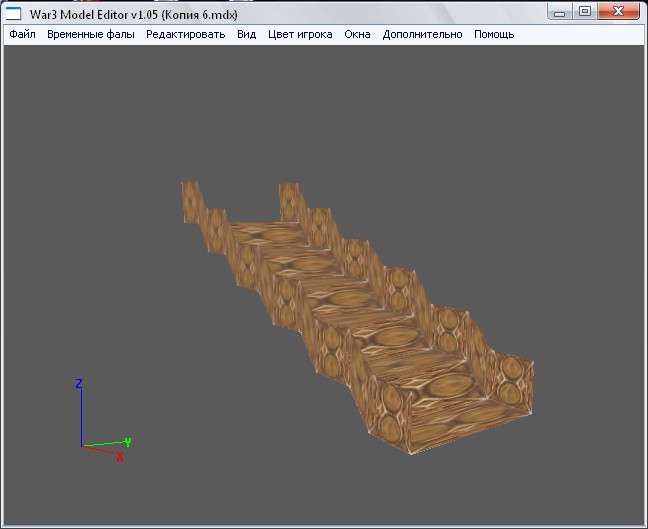
Task: Open the Цвет игрока menu
Action: [x=300, y=34]
